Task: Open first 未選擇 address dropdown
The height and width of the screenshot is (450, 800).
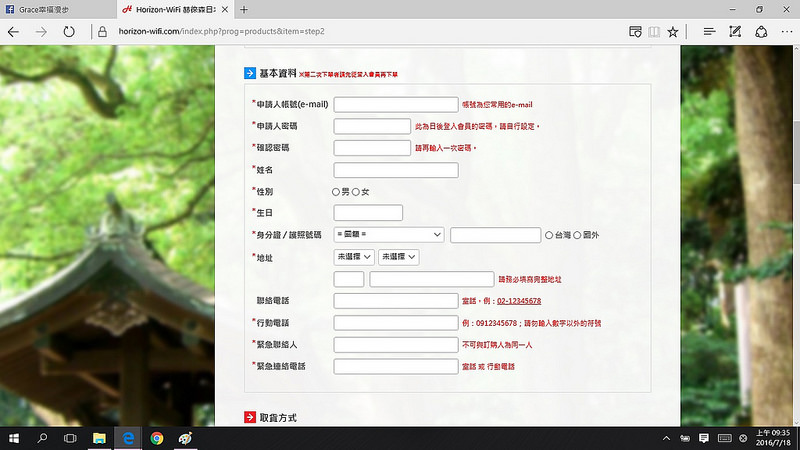Action: click(x=354, y=257)
